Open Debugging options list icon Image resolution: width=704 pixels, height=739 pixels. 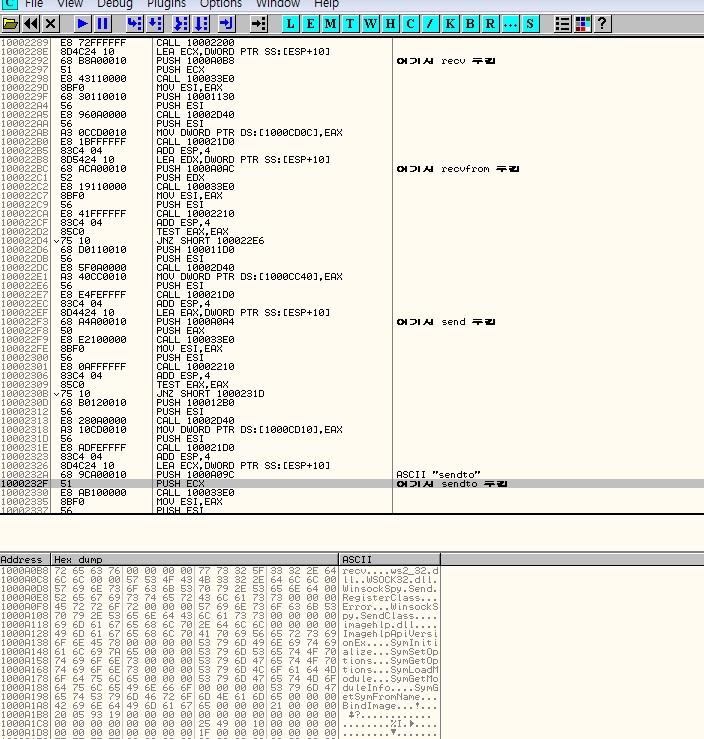pos(562,24)
